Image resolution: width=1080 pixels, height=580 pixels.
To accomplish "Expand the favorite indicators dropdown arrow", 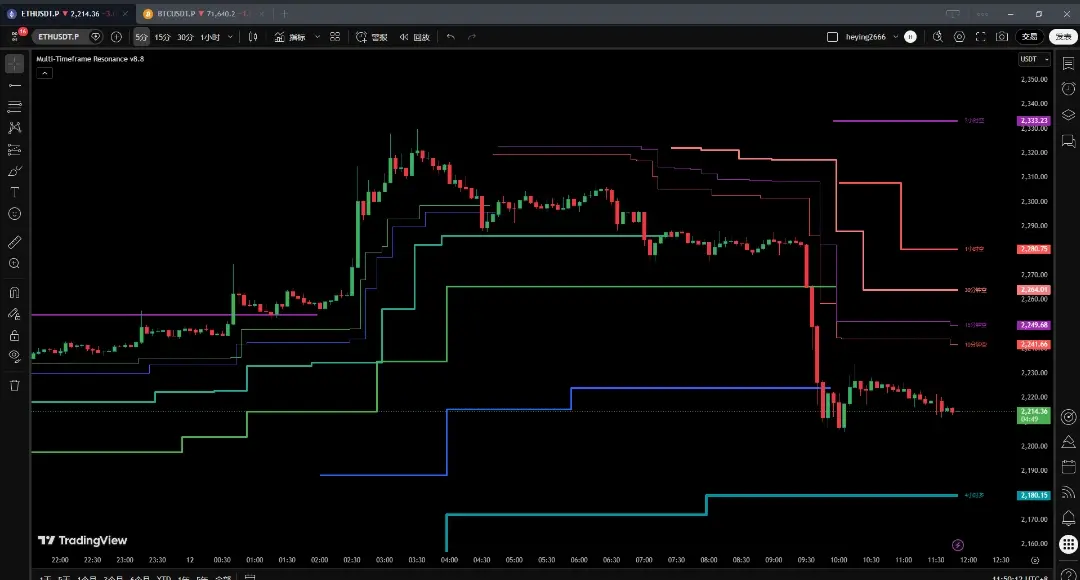I will point(317,37).
